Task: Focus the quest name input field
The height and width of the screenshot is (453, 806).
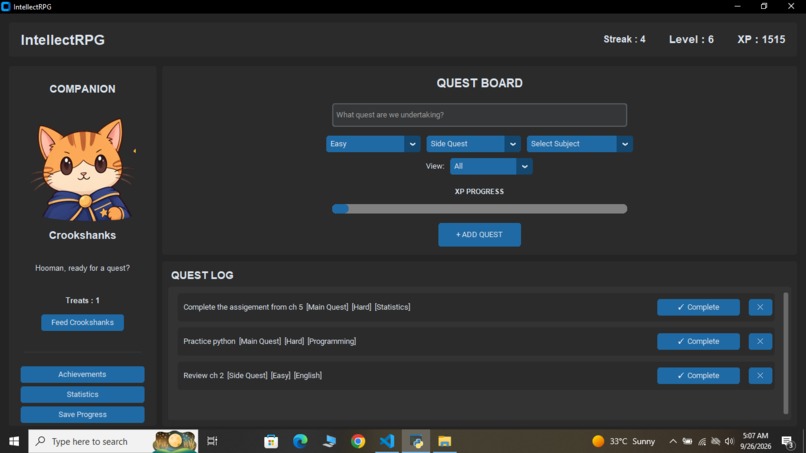Action: (x=479, y=115)
